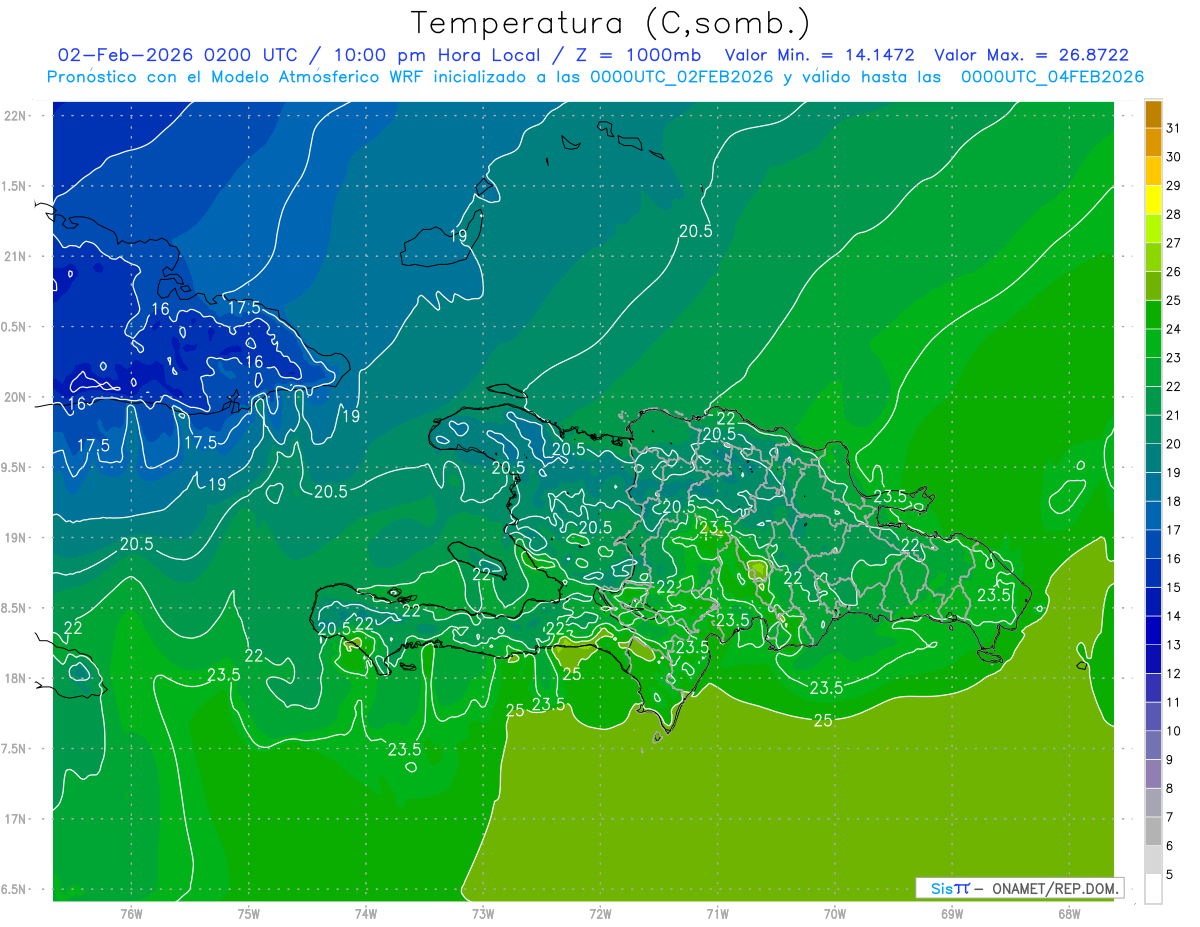Image resolution: width=1200 pixels, height=927 pixels.
Task: Click the warm yellow-green hotspot in central Dominican Republic
Action: 757,571
